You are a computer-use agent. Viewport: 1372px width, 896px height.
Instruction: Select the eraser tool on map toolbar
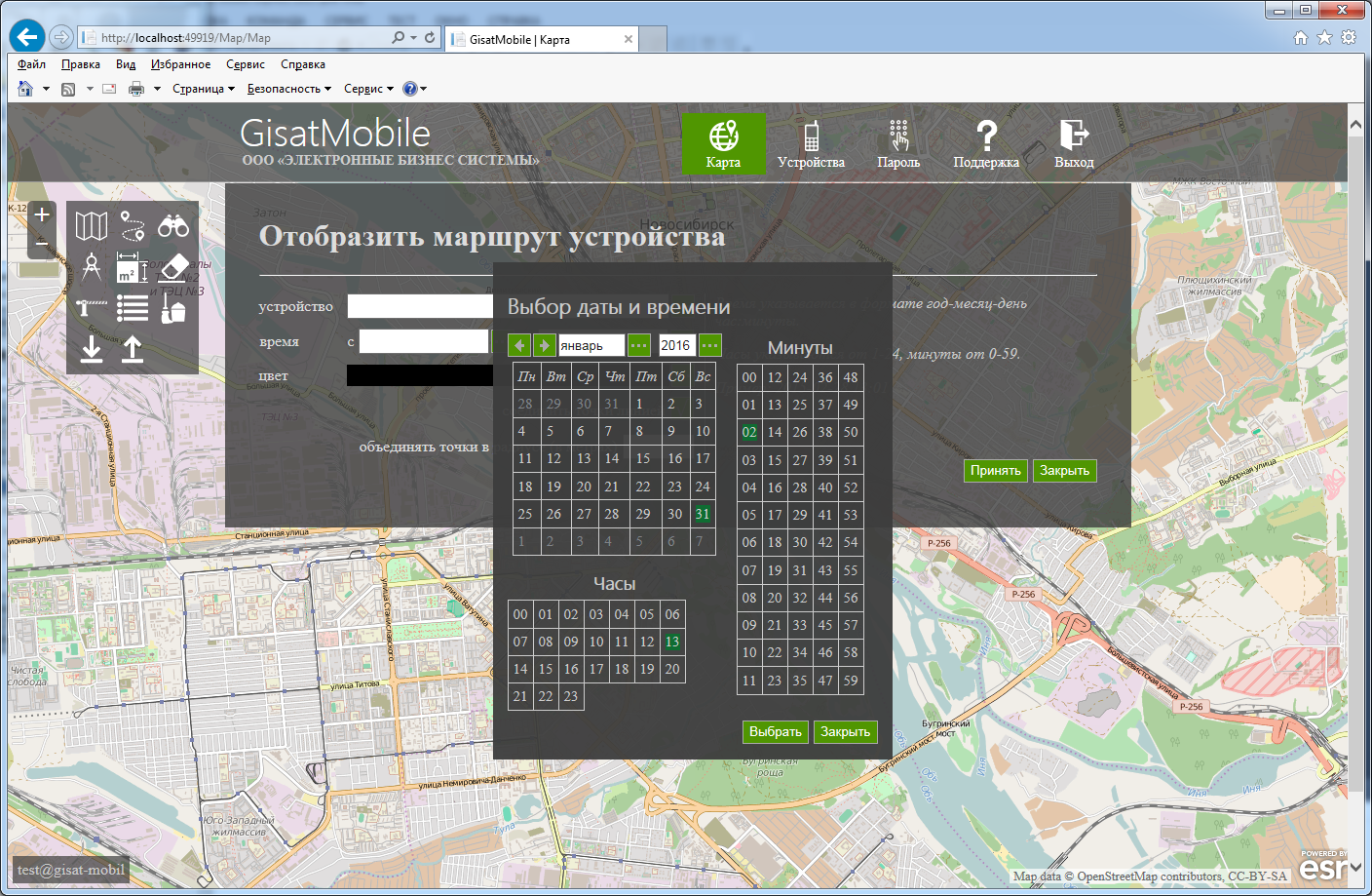click(x=173, y=267)
